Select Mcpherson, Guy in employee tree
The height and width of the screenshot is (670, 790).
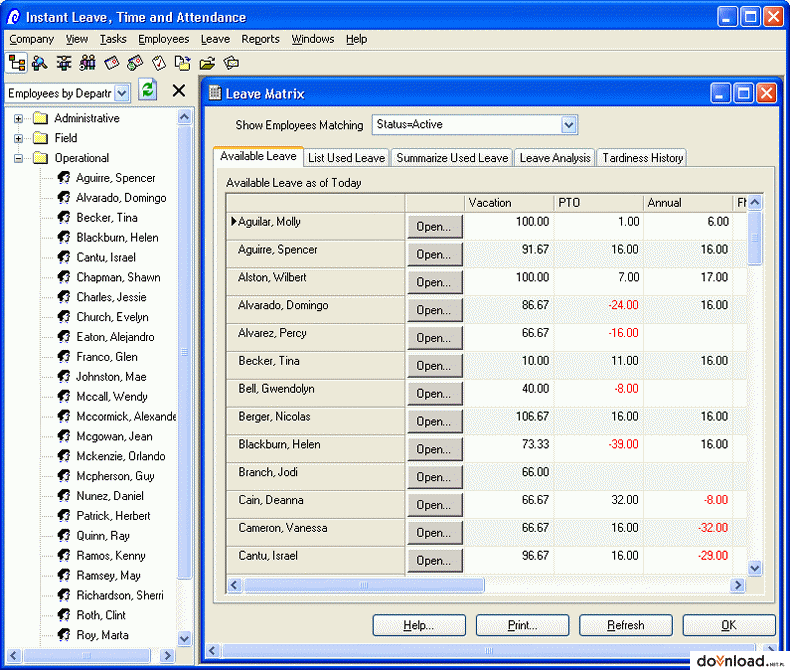pos(115,476)
